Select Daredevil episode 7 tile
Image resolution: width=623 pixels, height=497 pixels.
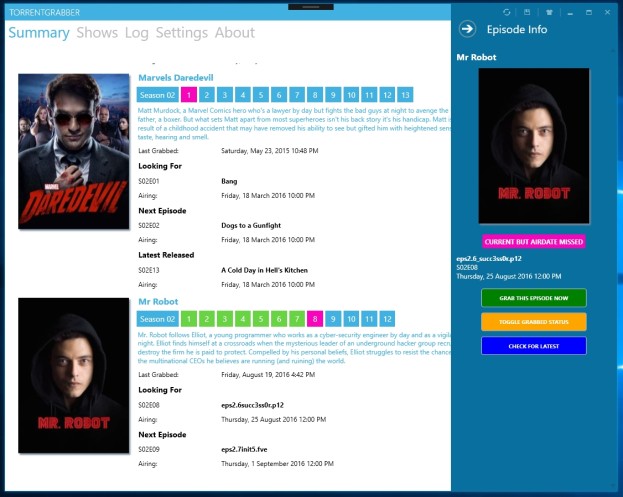tap(297, 95)
